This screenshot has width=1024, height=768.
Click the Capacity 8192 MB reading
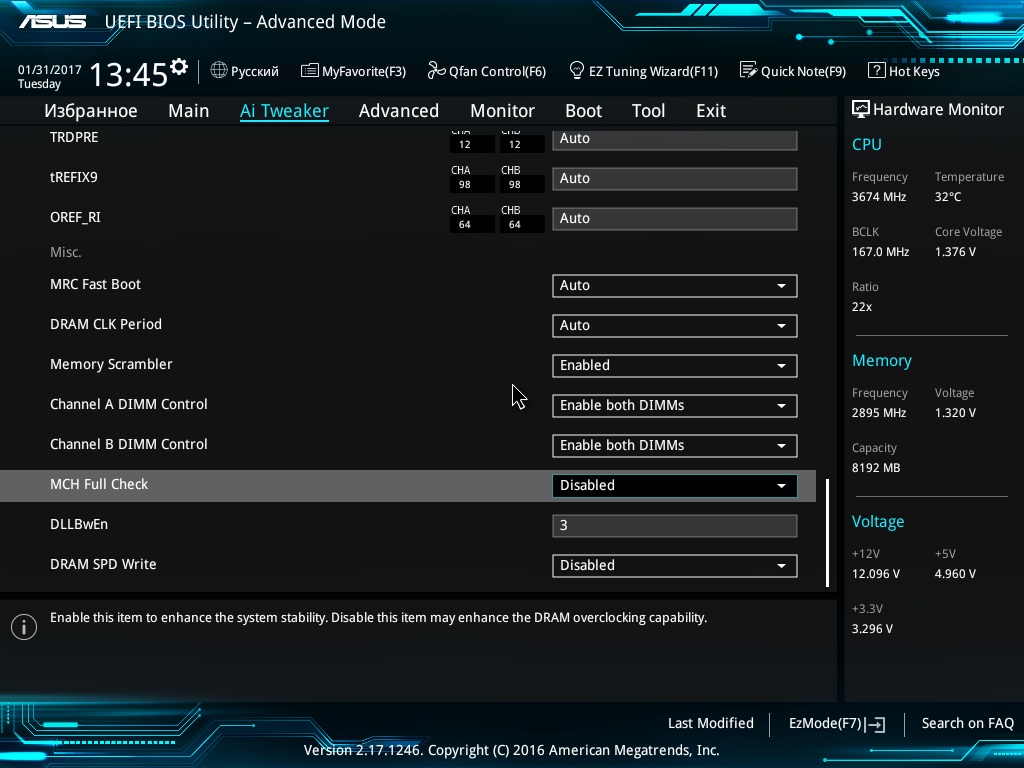(x=876, y=468)
